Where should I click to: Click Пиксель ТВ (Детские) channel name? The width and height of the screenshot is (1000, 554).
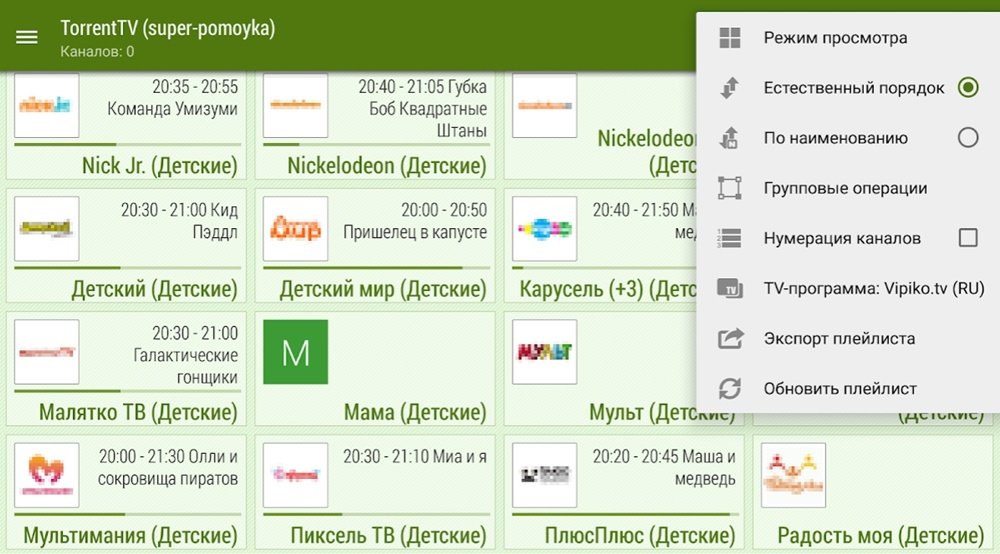point(388,536)
